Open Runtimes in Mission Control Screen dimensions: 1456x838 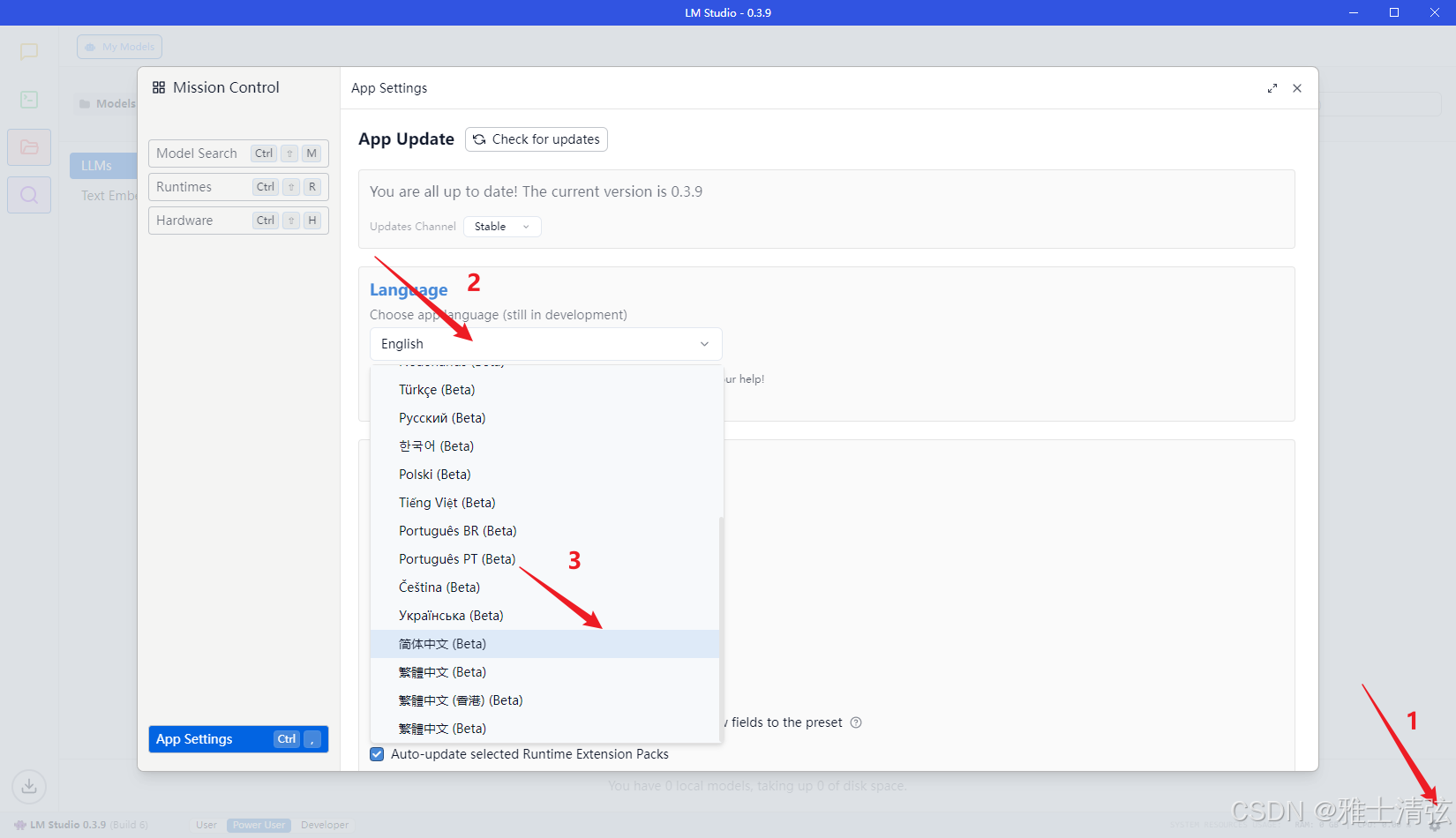pos(238,187)
